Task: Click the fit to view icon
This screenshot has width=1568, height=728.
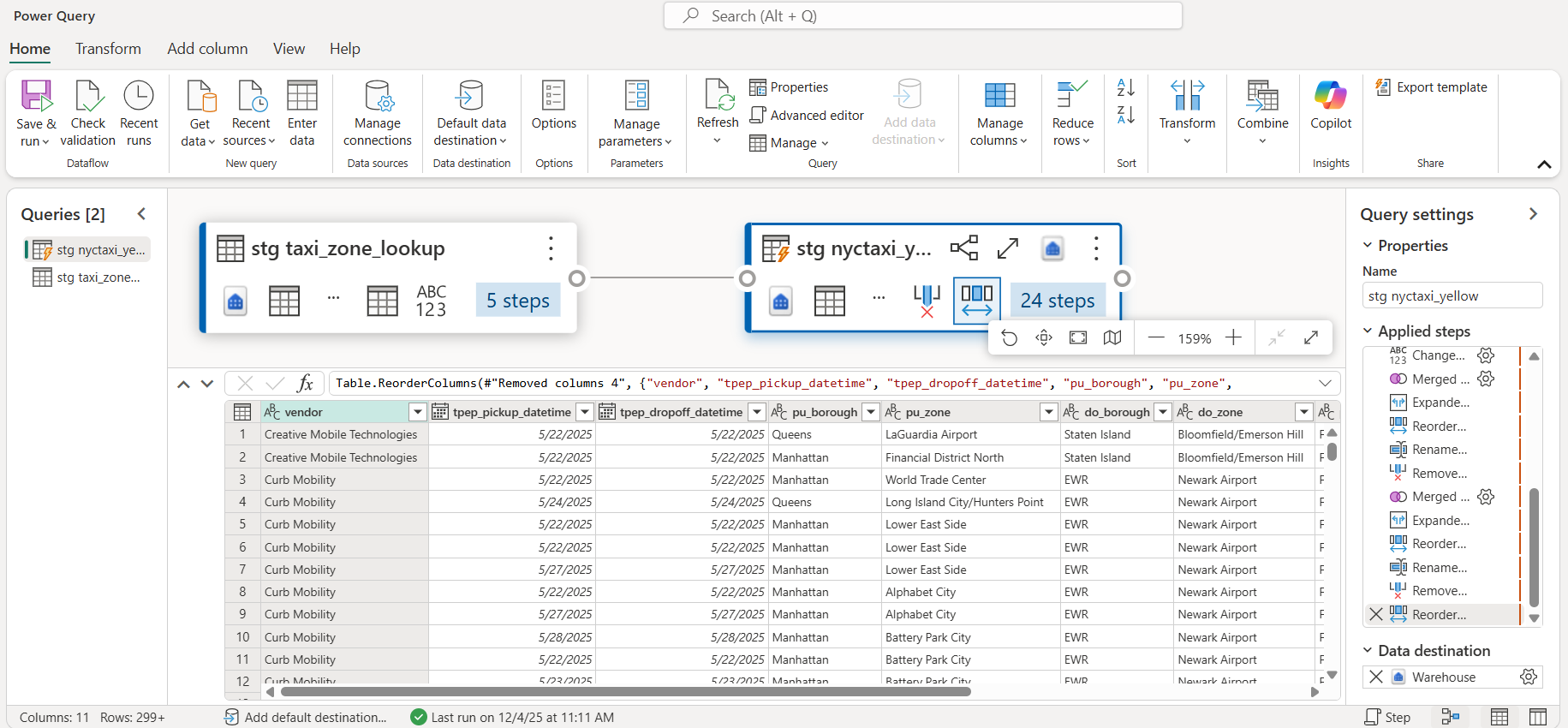Action: click(x=1078, y=338)
